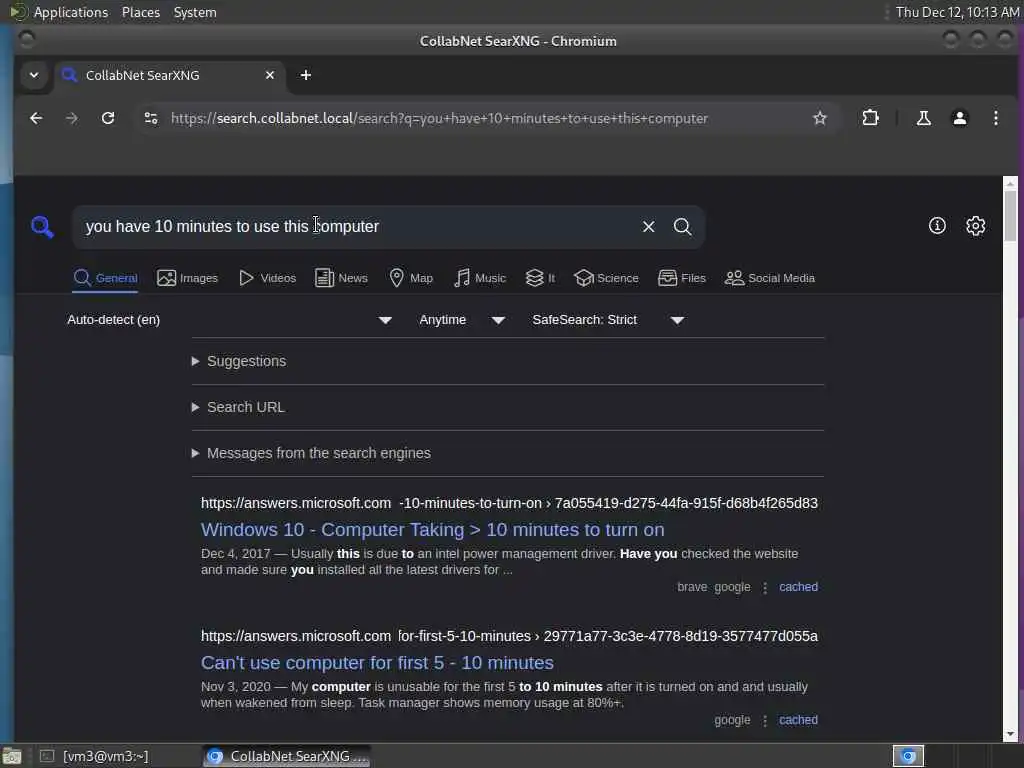Open result Windows 10 - Computer Taking > 10 minutes
The height and width of the screenshot is (768, 1024).
[432, 530]
